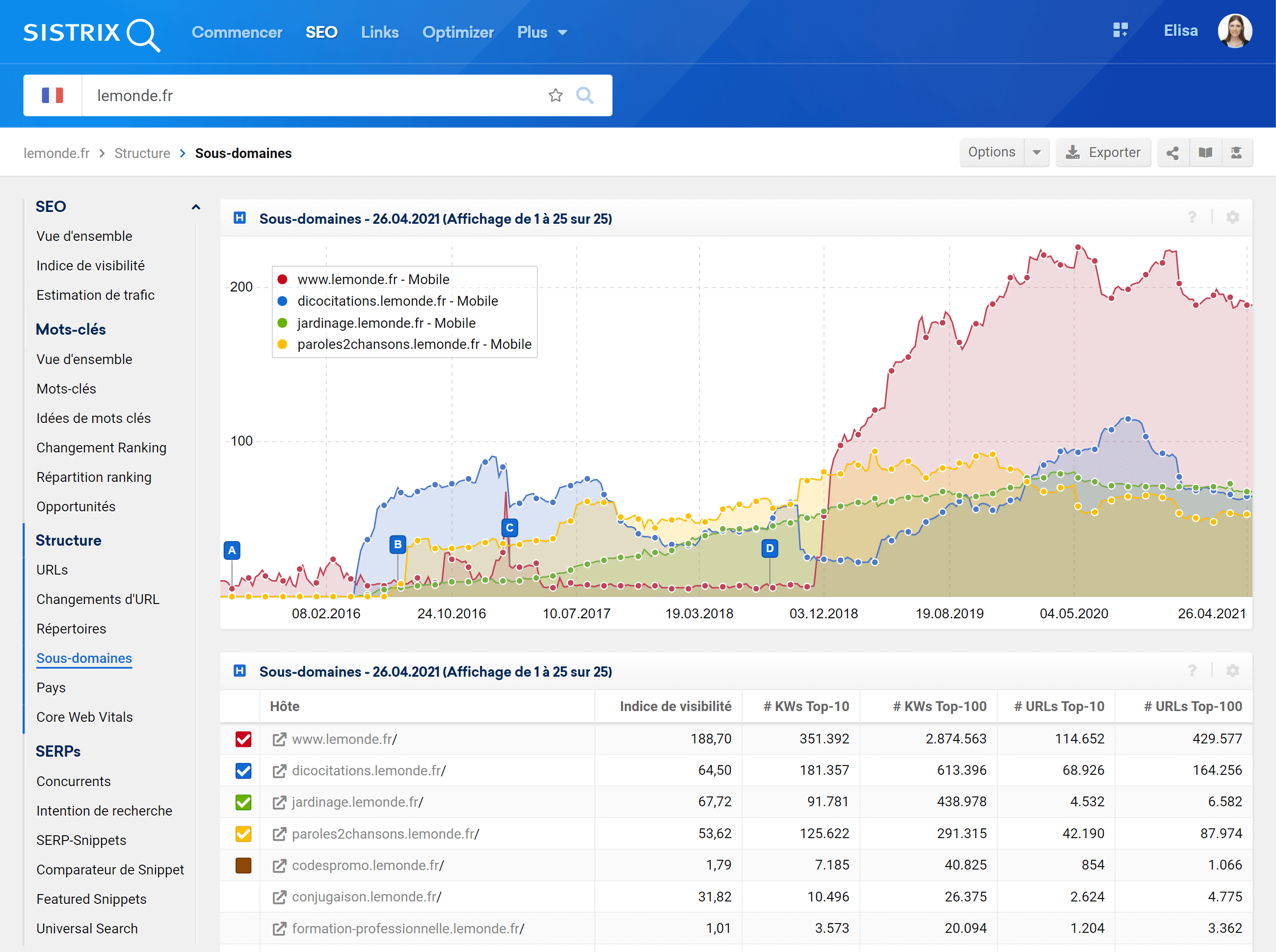Screen dimensions: 1276x952
Task: Click event pin A on chart
Action: (232, 550)
